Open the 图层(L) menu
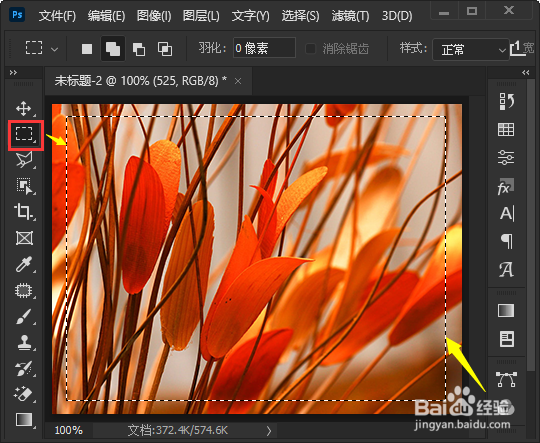This screenshot has height=443, width=540. click(201, 16)
